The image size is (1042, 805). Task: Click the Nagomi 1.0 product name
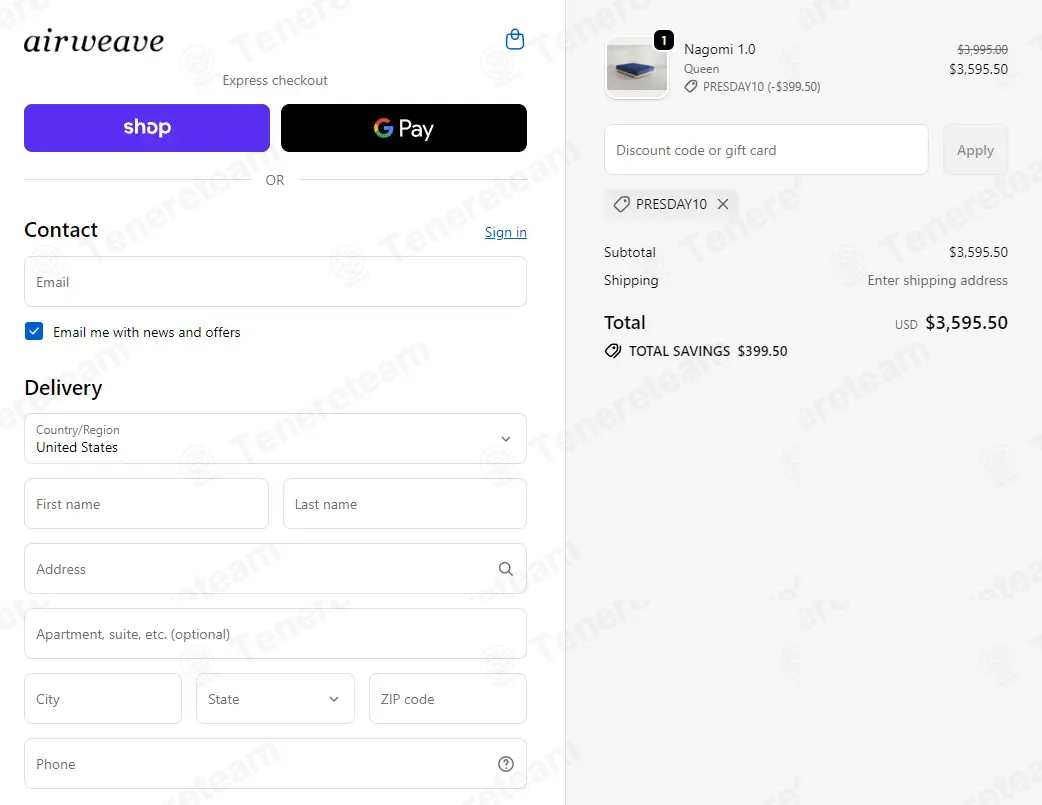(x=720, y=49)
